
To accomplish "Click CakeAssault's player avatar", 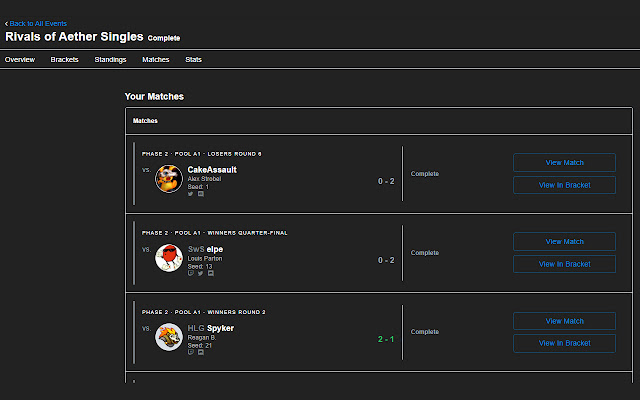I will [168, 180].
